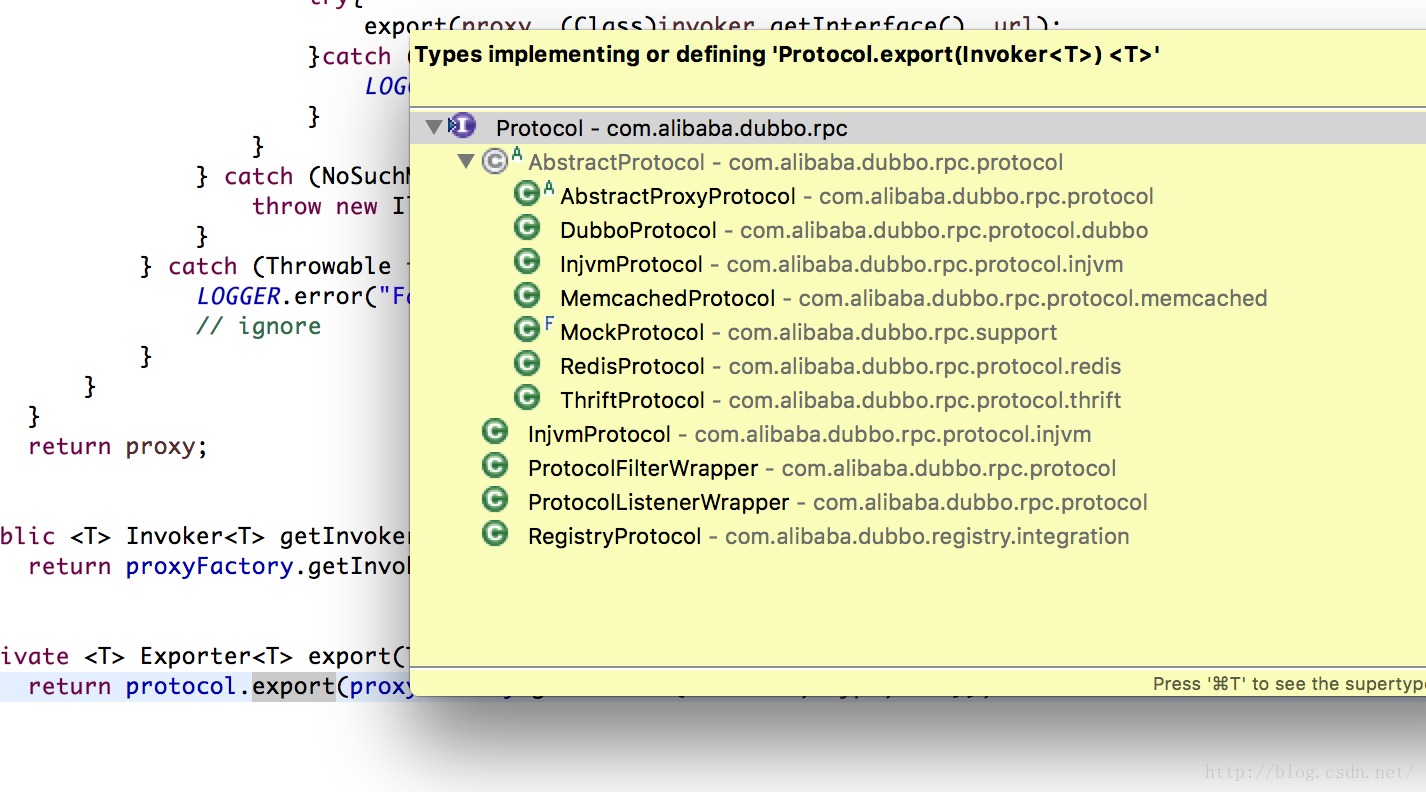Click 'proxyFactory' in the editor code
Screen dimensions: 1426x792
209,566
